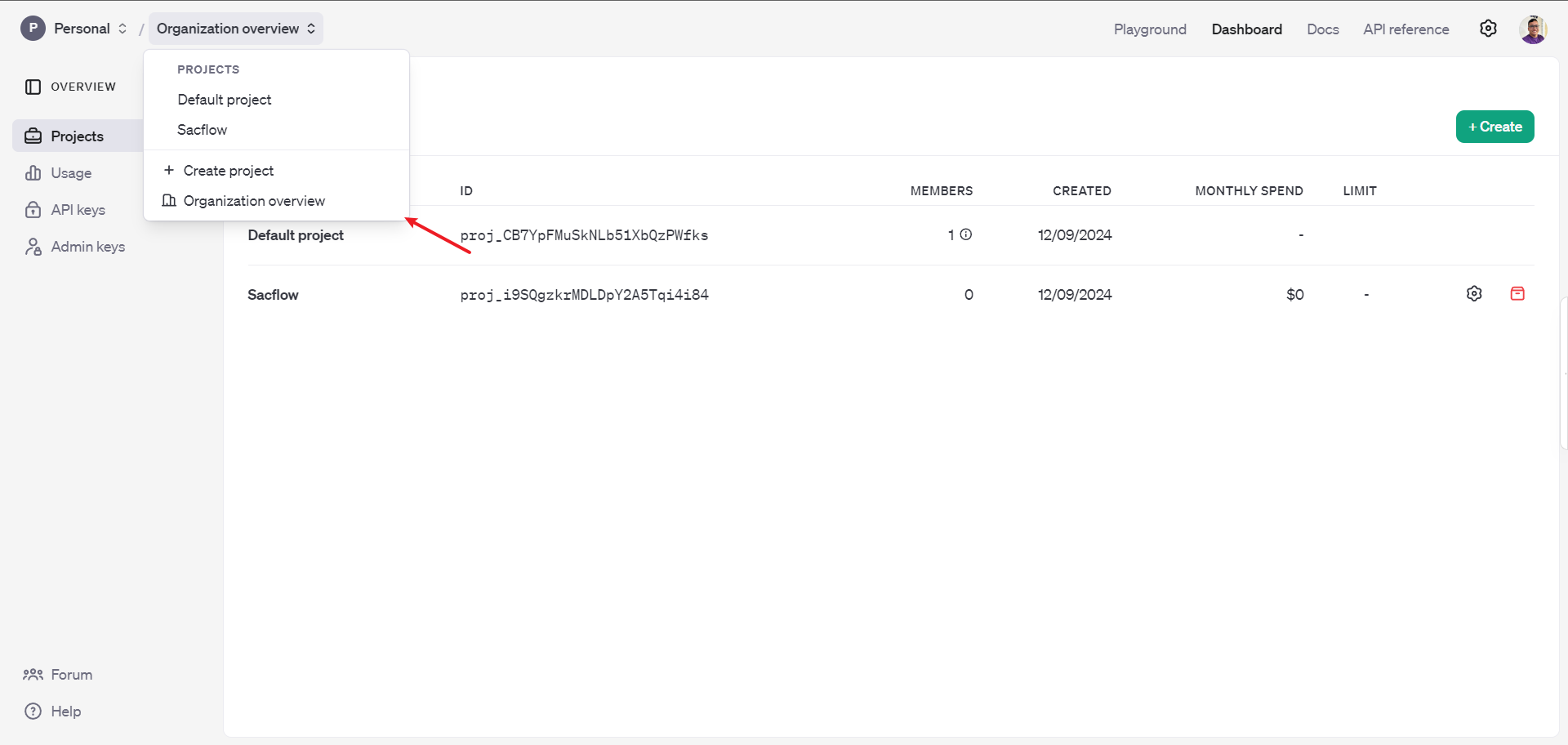1568x745 pixels.
Task: Open settings gear in top navigation
Action: click(1488, 29)
